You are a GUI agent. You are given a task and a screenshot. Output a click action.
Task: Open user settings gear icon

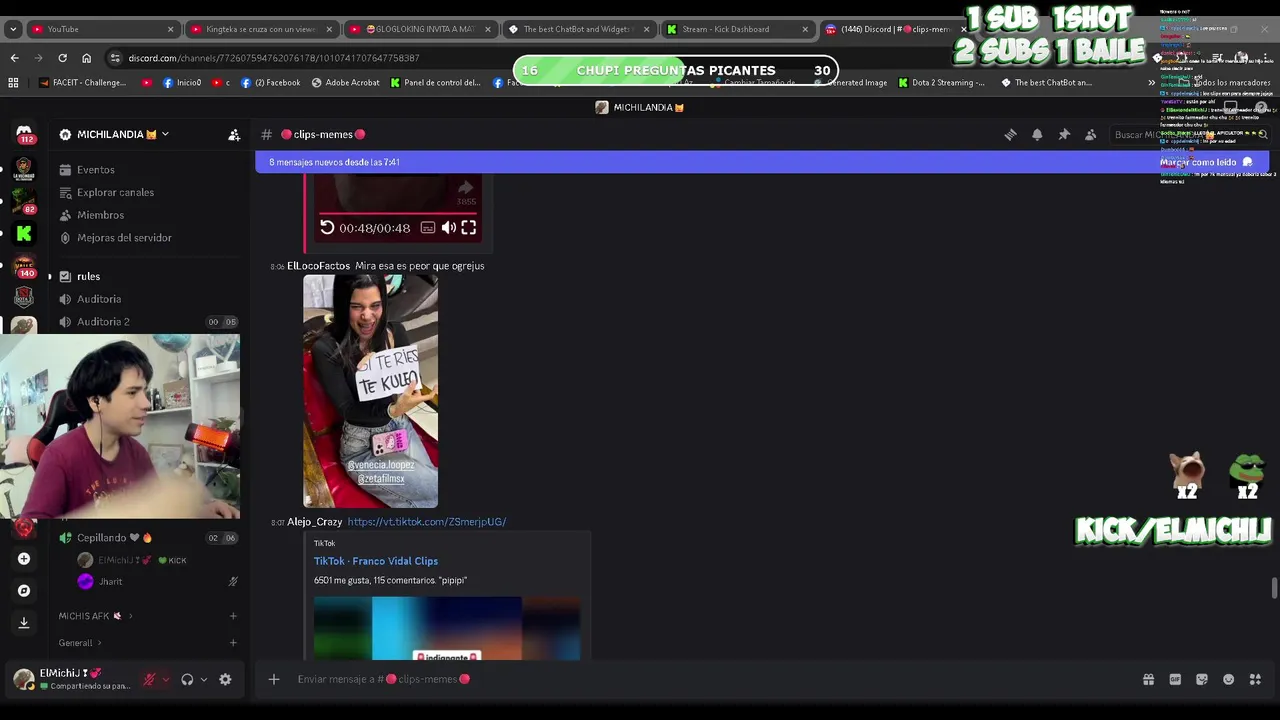[225, 679]
